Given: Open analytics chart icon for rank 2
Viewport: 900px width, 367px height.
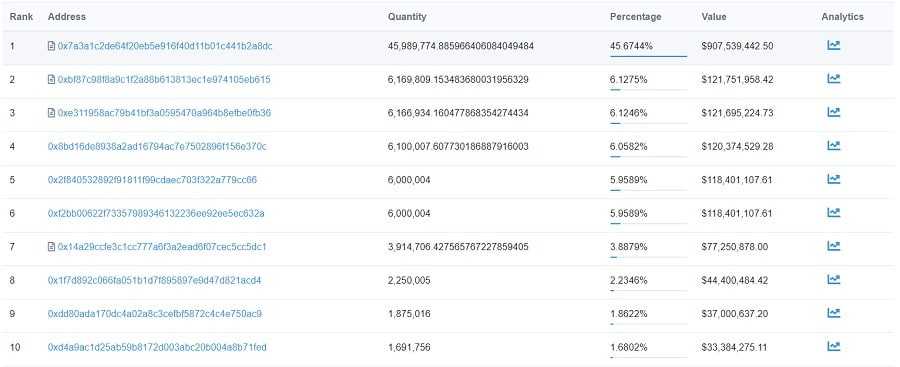Looking at the screenshot, I should [833, 79].
